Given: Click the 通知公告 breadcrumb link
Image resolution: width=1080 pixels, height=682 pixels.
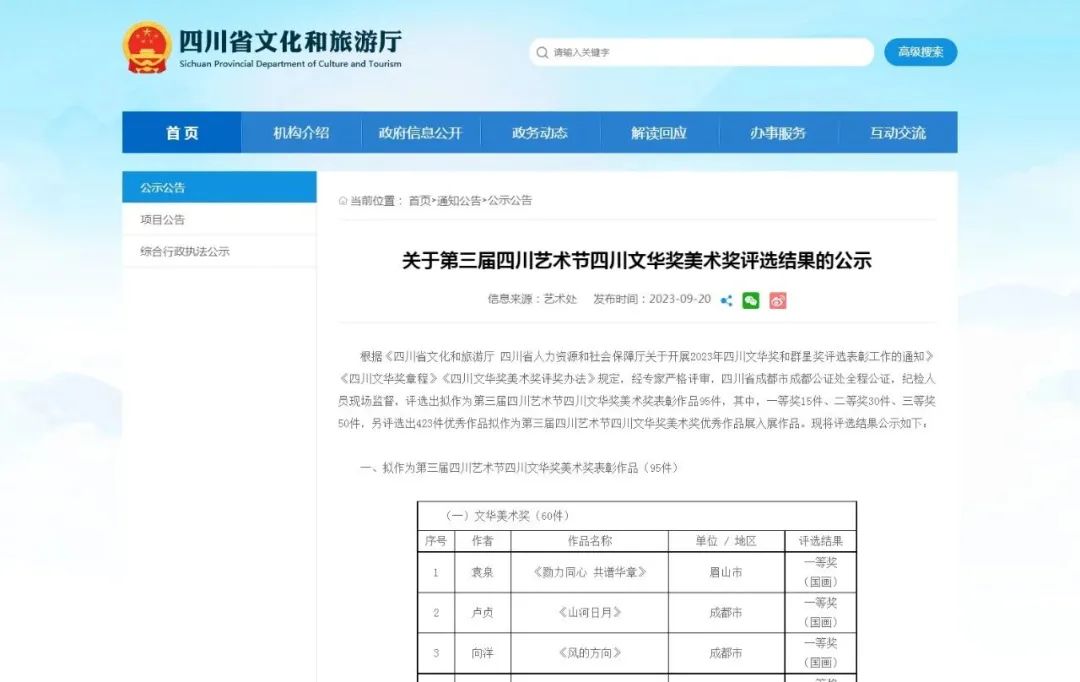Looking at the screenshot, I should pos(459,200).
